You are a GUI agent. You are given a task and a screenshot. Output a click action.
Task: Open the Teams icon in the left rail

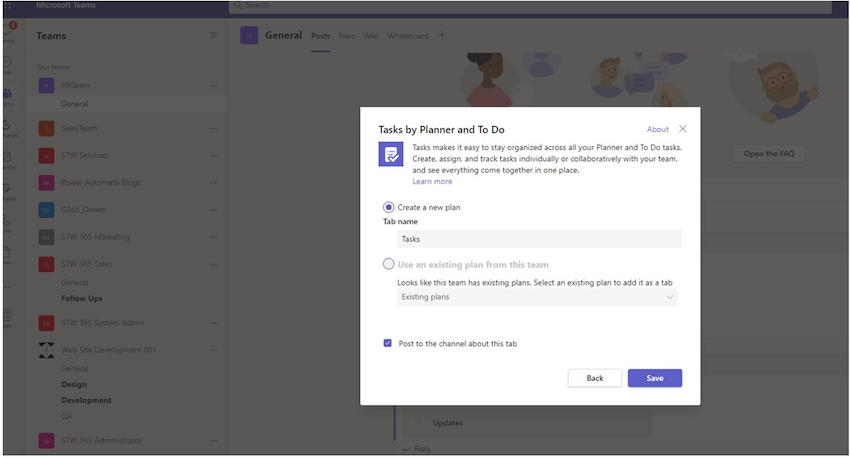tap(8, 96)
